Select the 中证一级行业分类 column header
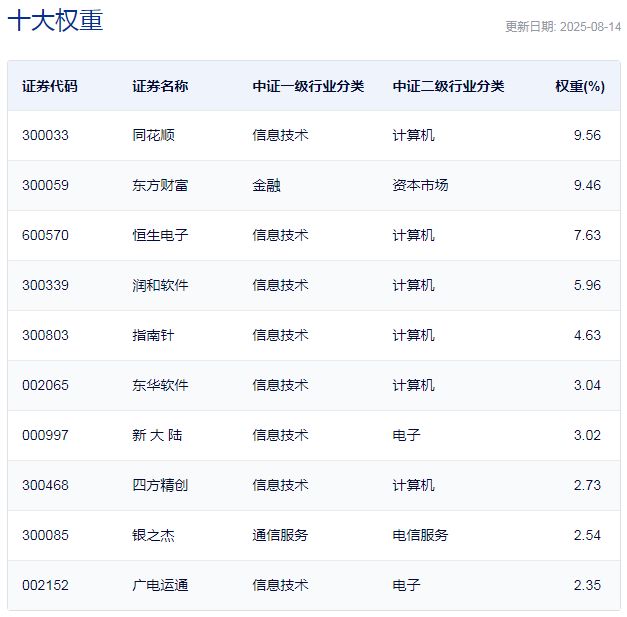The width and height of the screenshot is (627, 617). click(x=308, y=86)
